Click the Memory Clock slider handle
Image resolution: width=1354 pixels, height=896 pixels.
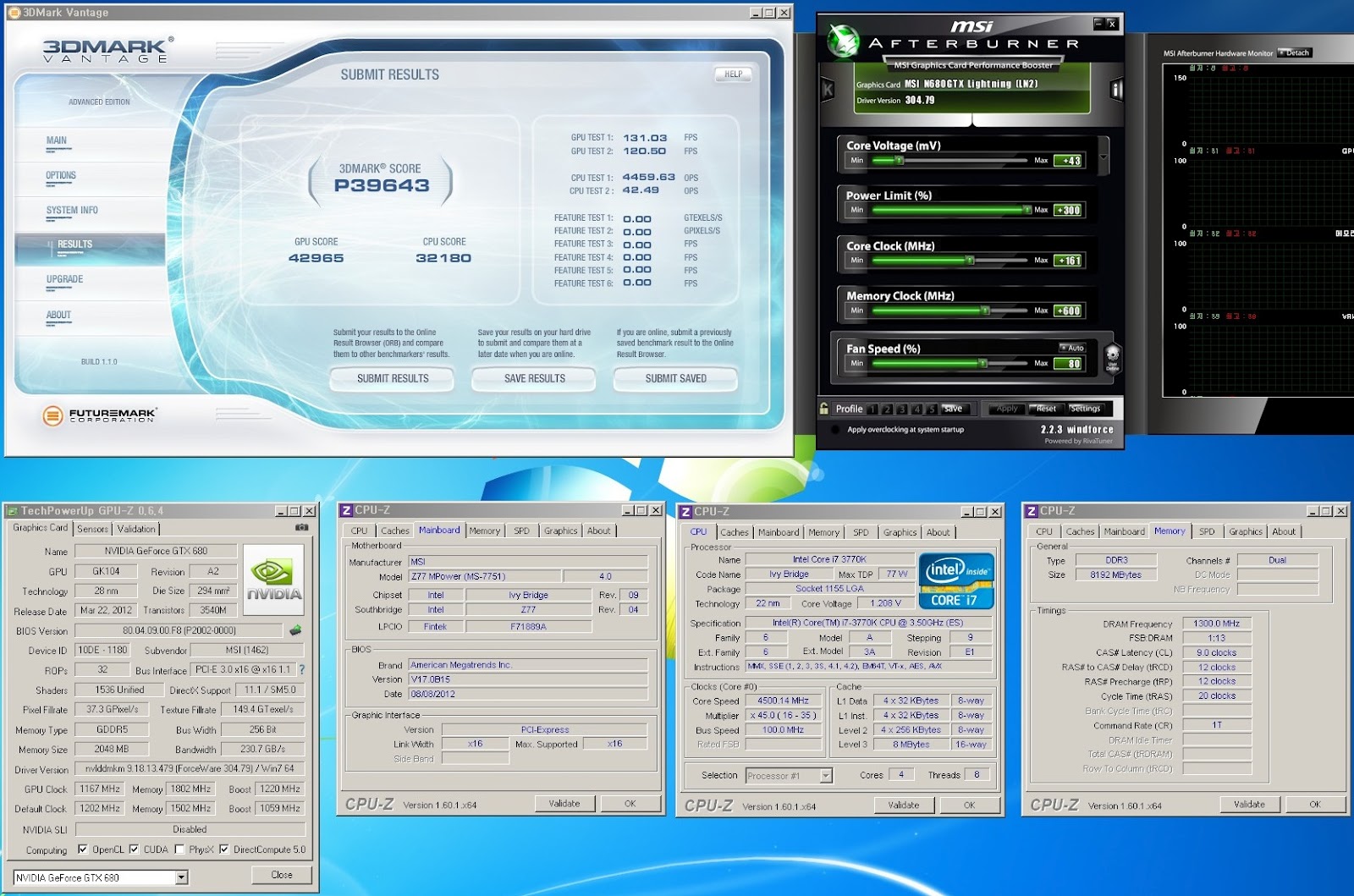pyautogui.click(x=986, y=311)
